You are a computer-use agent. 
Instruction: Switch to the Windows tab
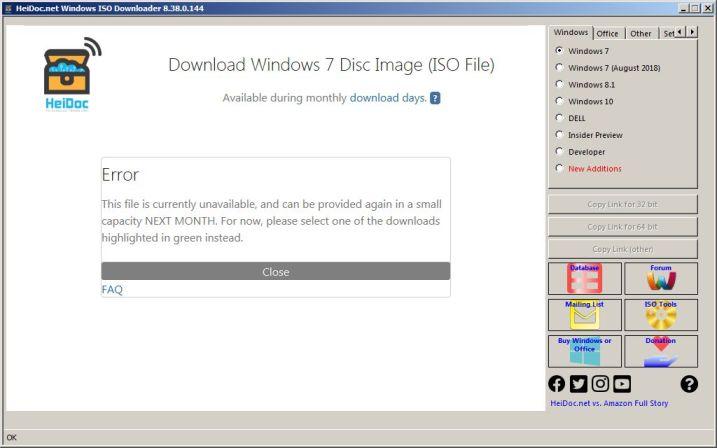point(571,32)
